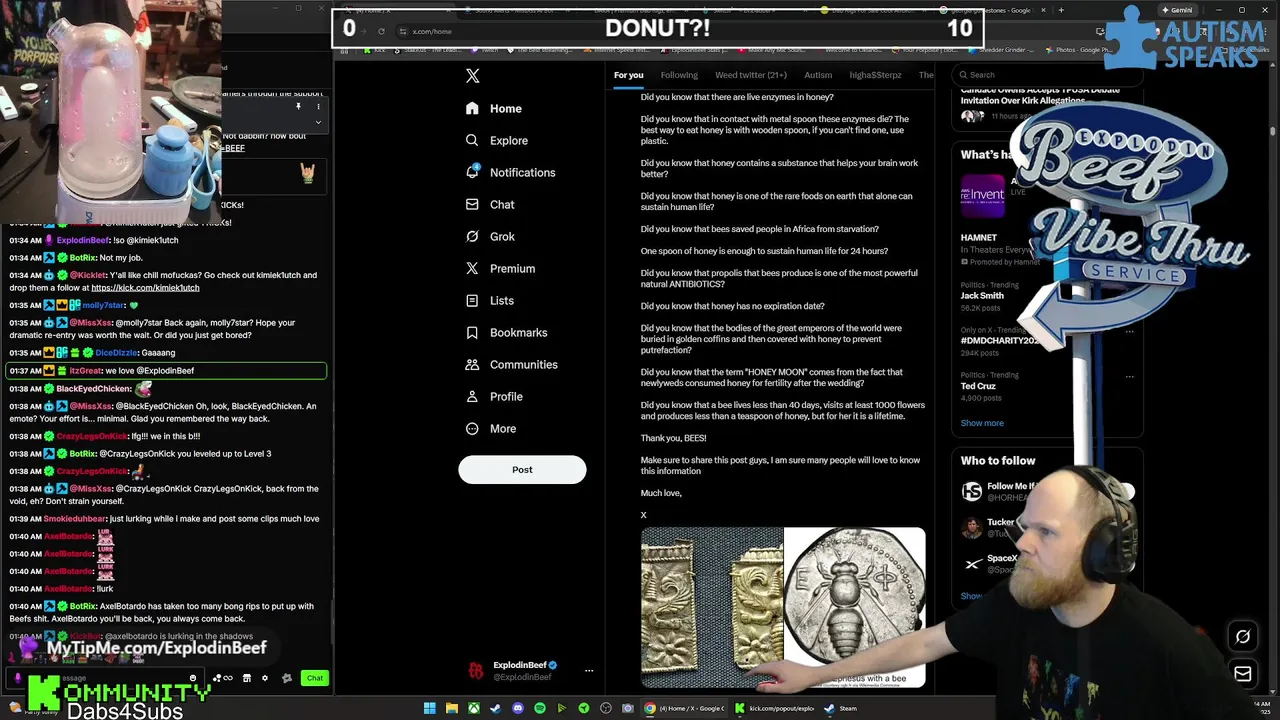Click the green Chat send button
The width and height of the screenshot is (1280, 720).
click(315, 678)
